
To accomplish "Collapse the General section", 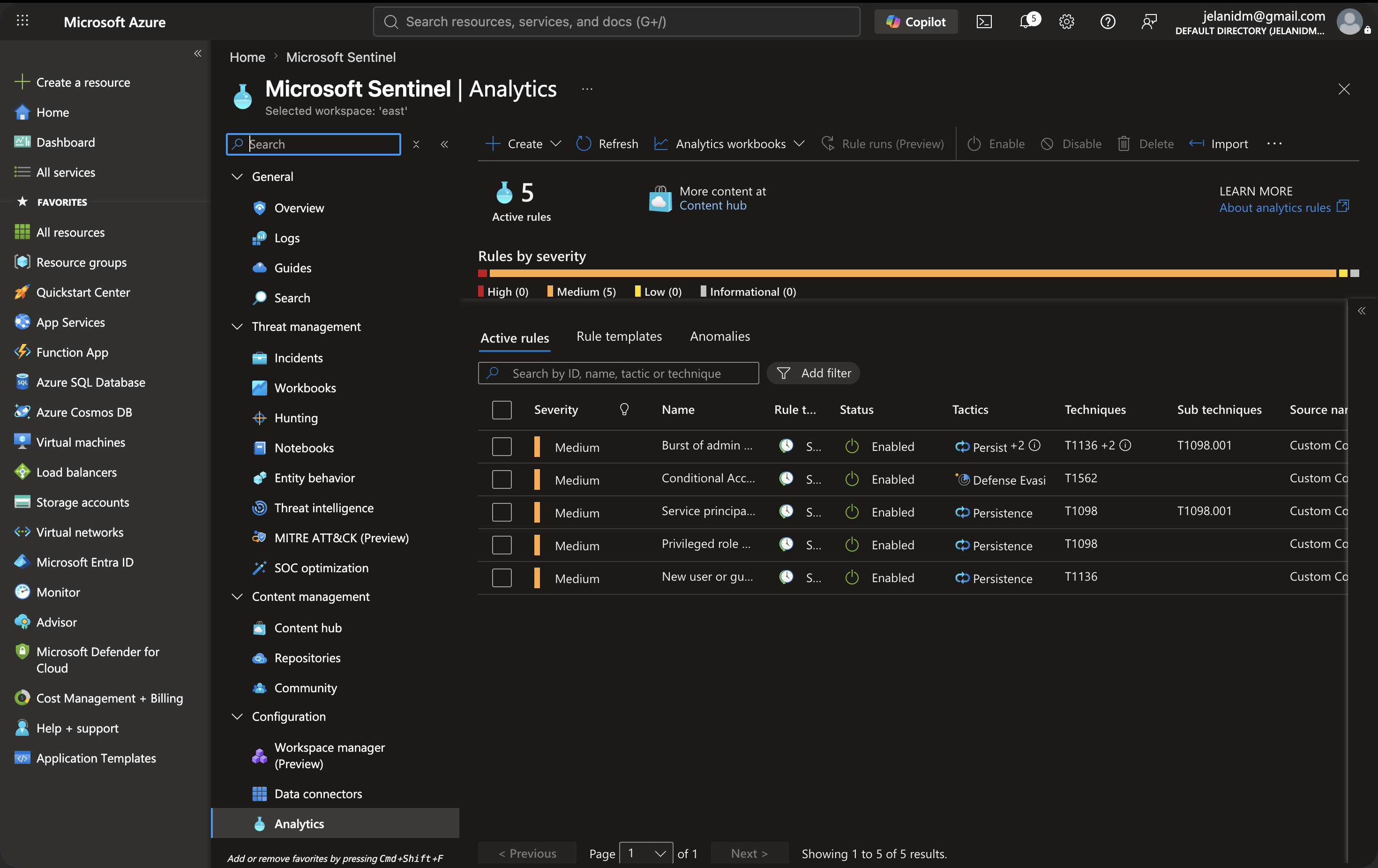I will click(x=237, y=177).
